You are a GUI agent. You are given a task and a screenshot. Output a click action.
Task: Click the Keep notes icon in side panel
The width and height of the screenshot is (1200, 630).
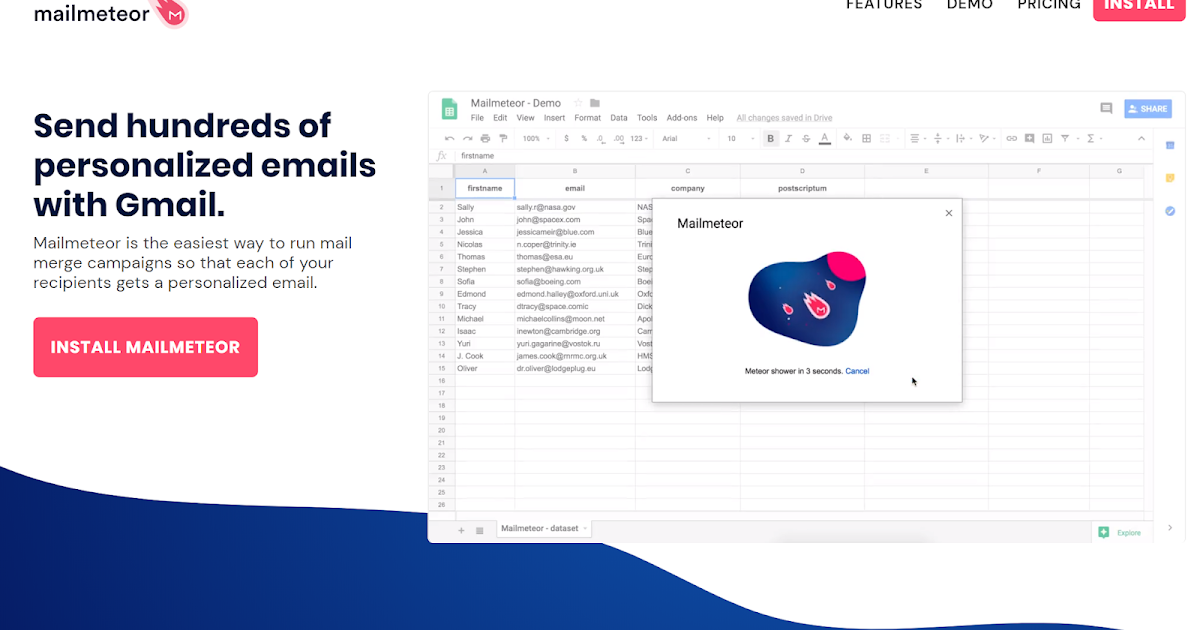tap(1170, 178)
